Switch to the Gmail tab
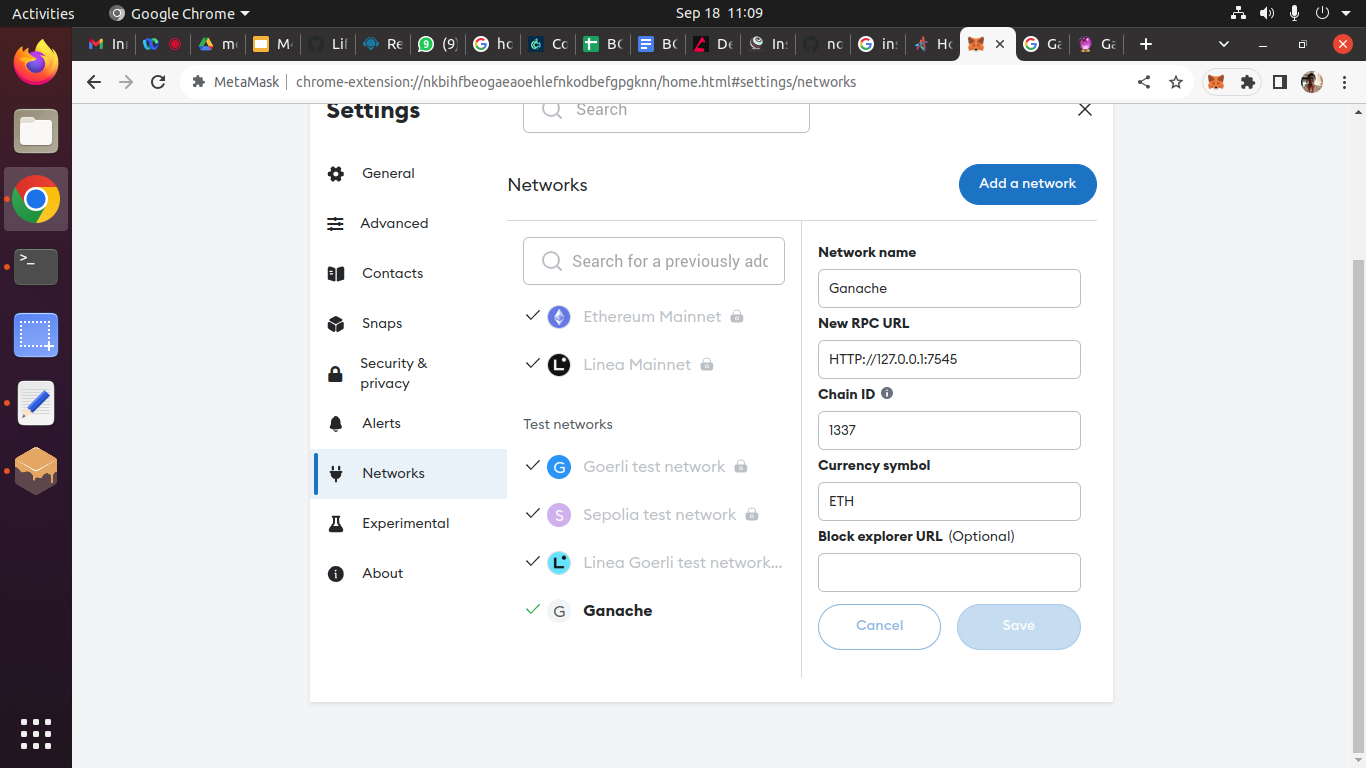Screen dimensions: 1366x768 click(x=108, y=44)
